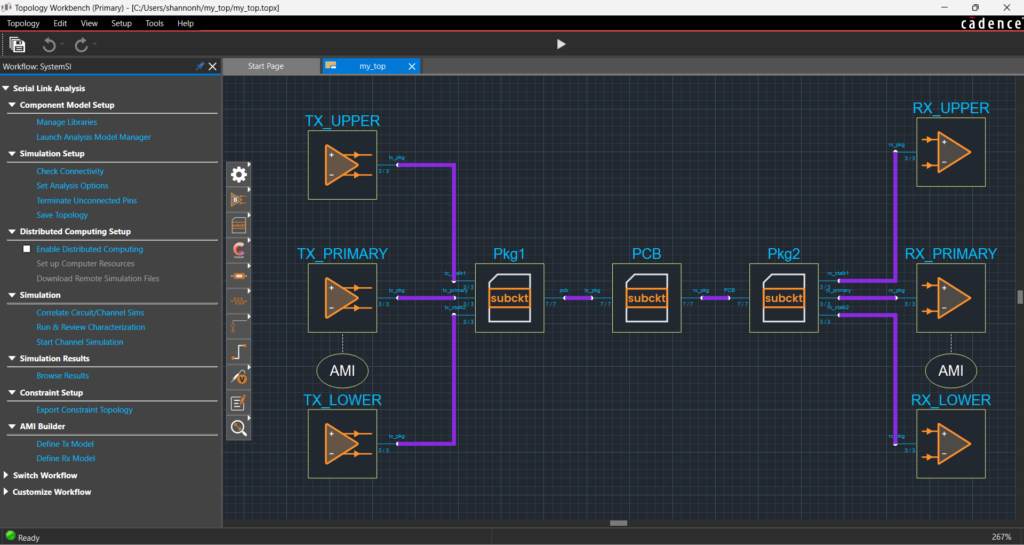
Task: Open the View menu
Action: (x=89, y=23)
